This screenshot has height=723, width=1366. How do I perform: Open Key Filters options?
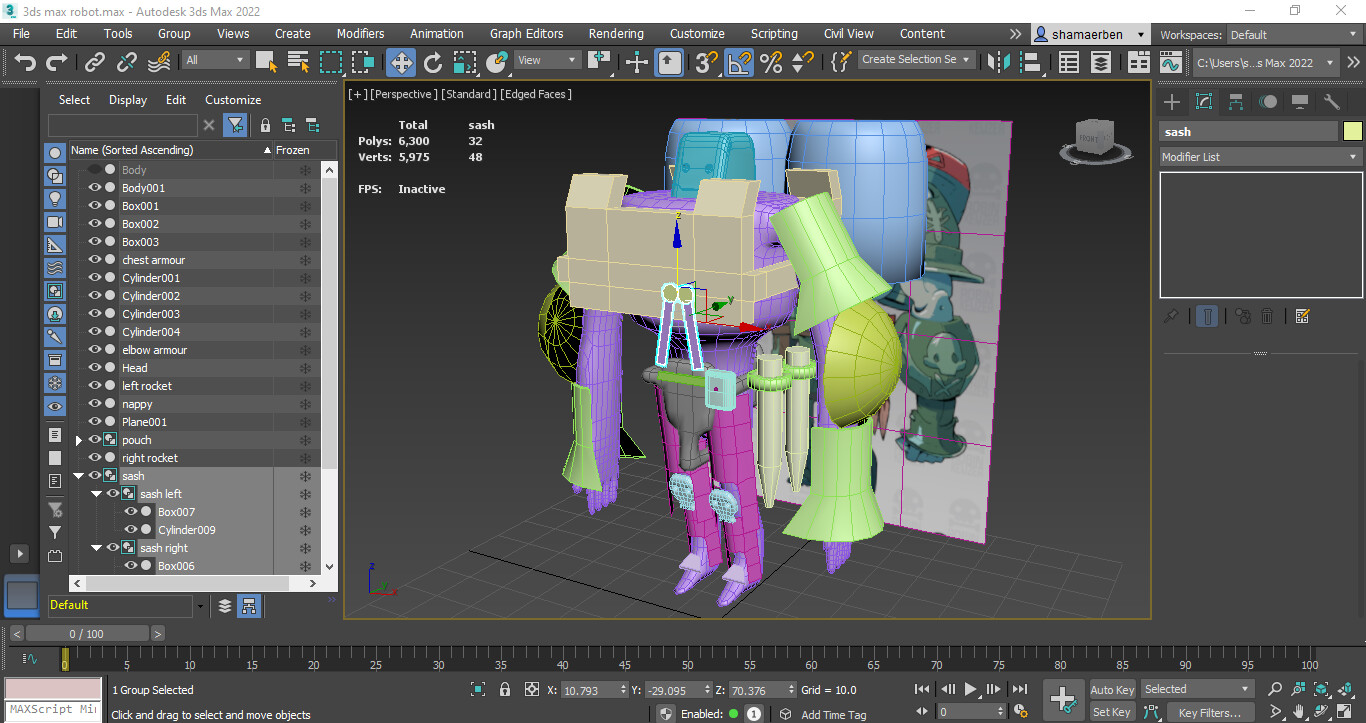1209,712
